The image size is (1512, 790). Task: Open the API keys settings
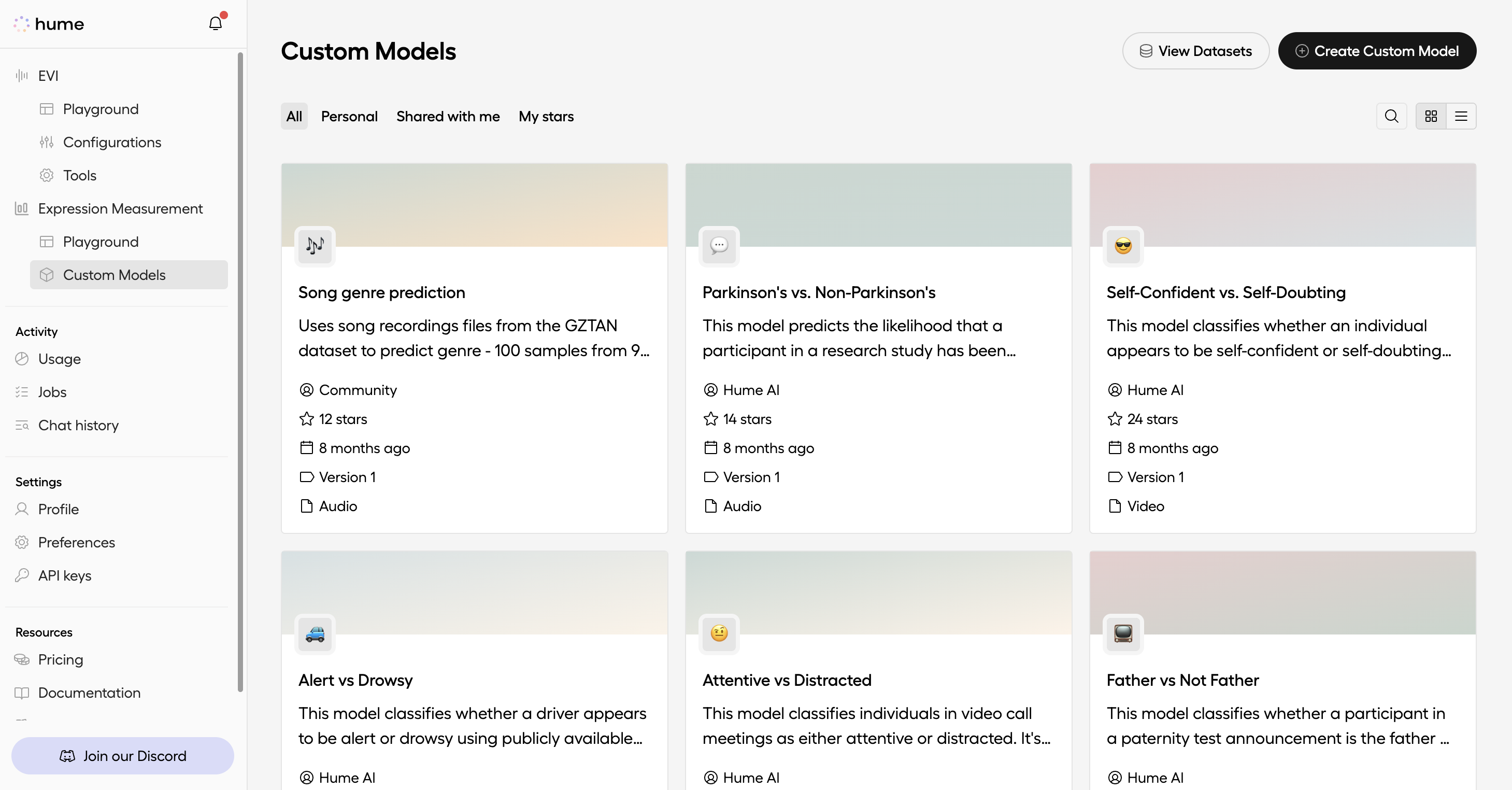[x=65, y=575]
